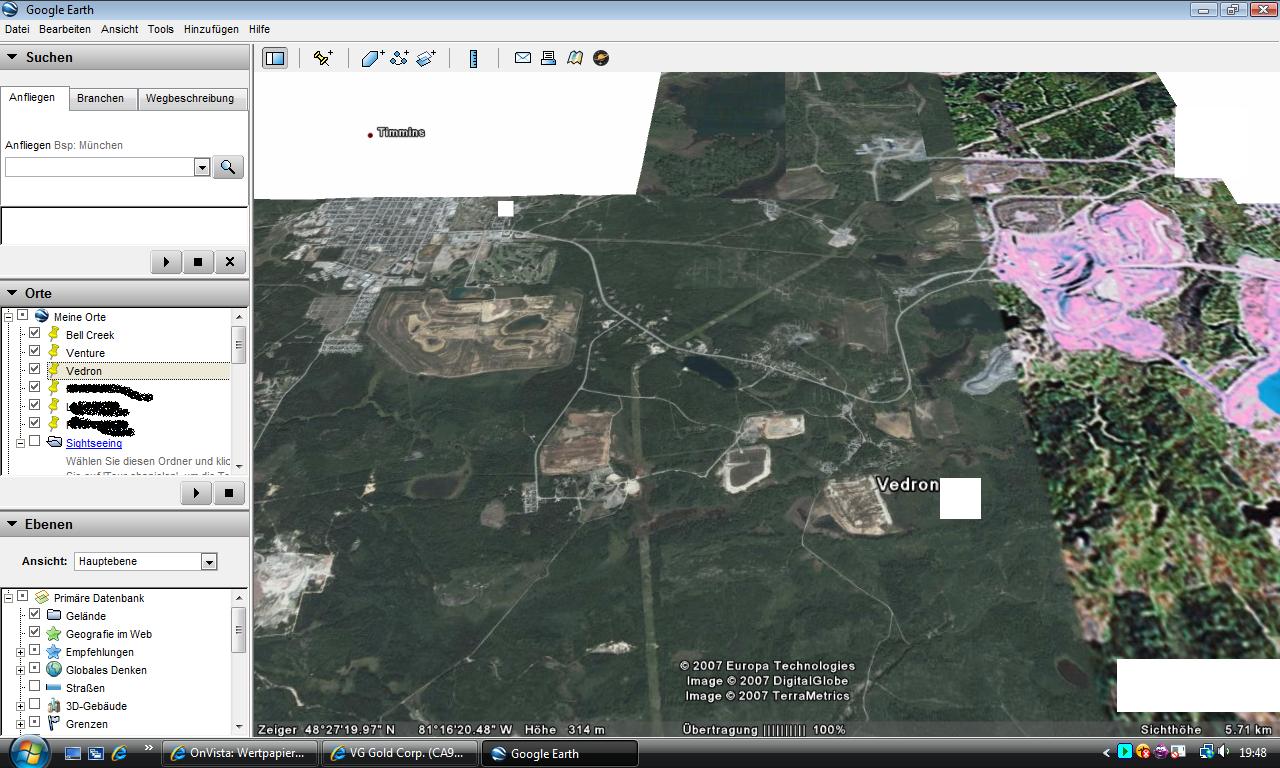Open the Ansicht Hauptebene dropdown
Image resolution: width=1280 pixels, height=768 pixels.
coord(209,562)
